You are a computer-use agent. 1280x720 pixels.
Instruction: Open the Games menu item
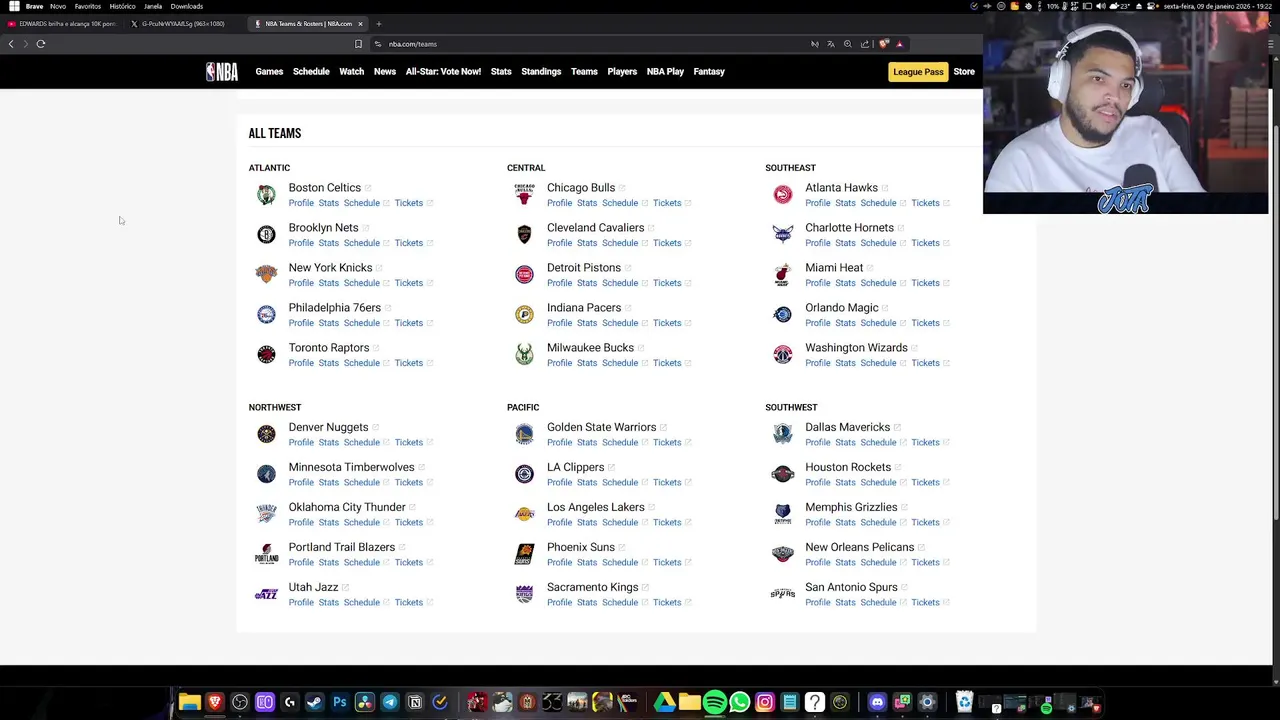point(269,72)
